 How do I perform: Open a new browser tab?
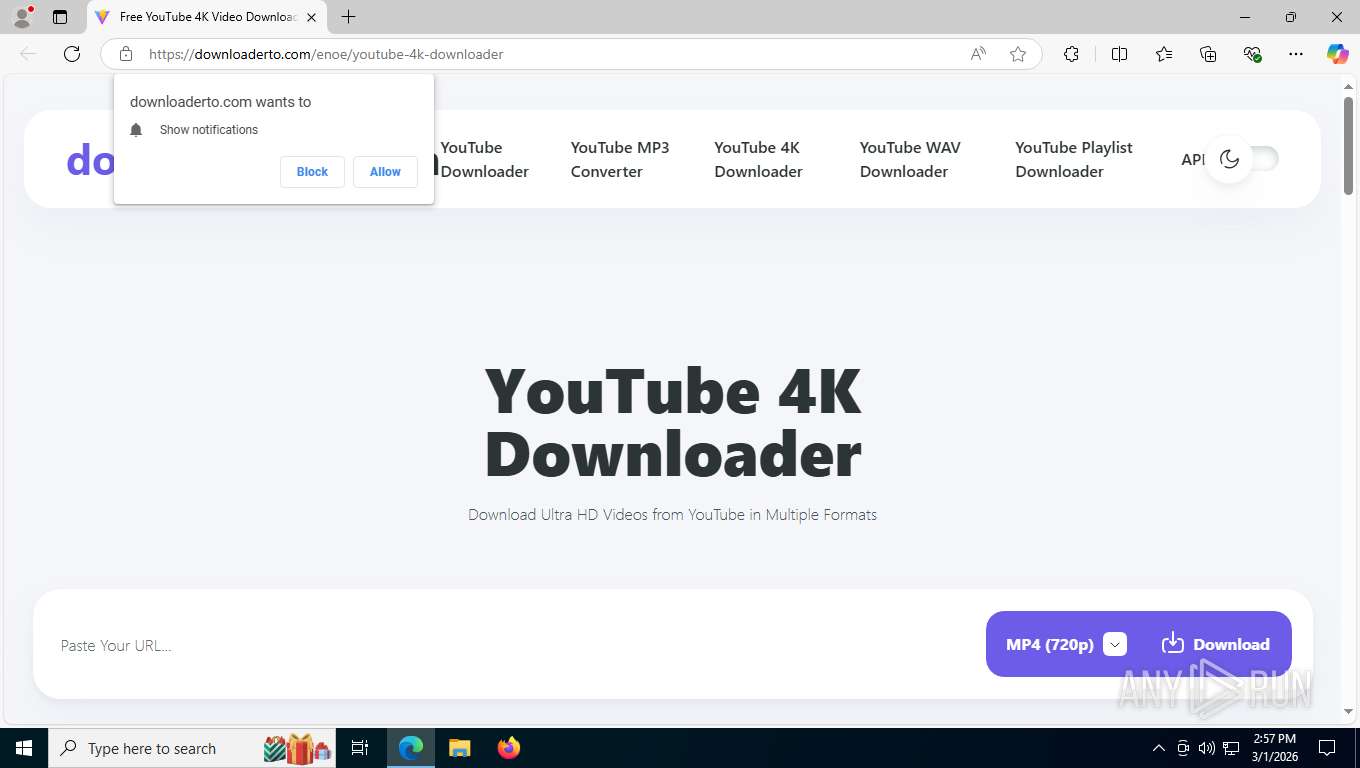pyautogui.click(x=348, y=17)
